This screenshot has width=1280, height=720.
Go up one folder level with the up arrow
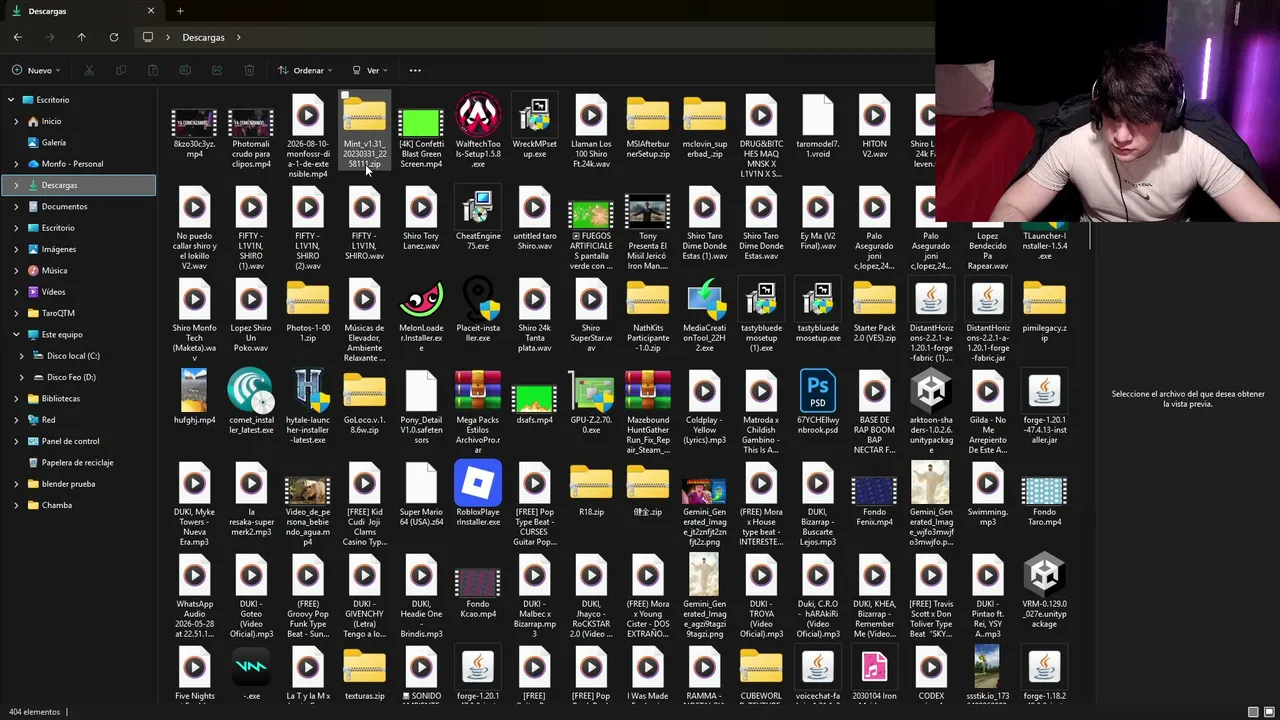tap(82, 37)
